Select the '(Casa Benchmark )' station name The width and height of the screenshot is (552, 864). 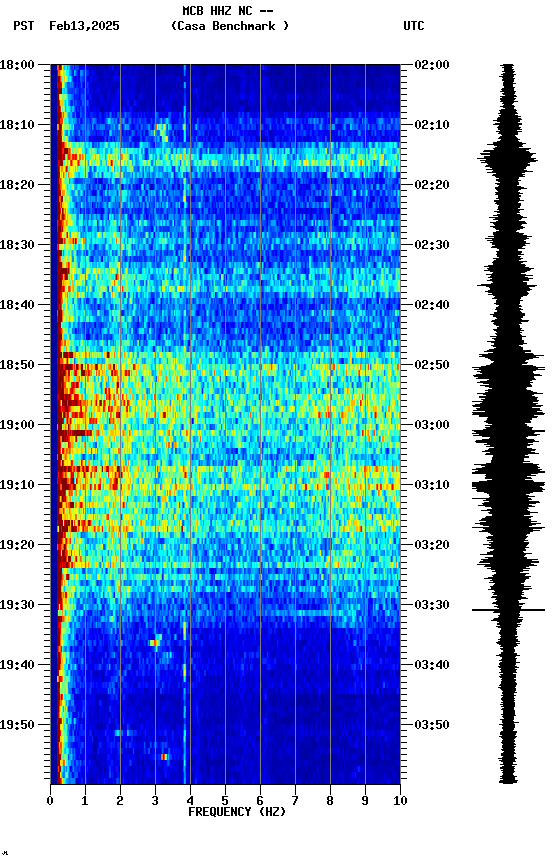(x=230, y=26)
